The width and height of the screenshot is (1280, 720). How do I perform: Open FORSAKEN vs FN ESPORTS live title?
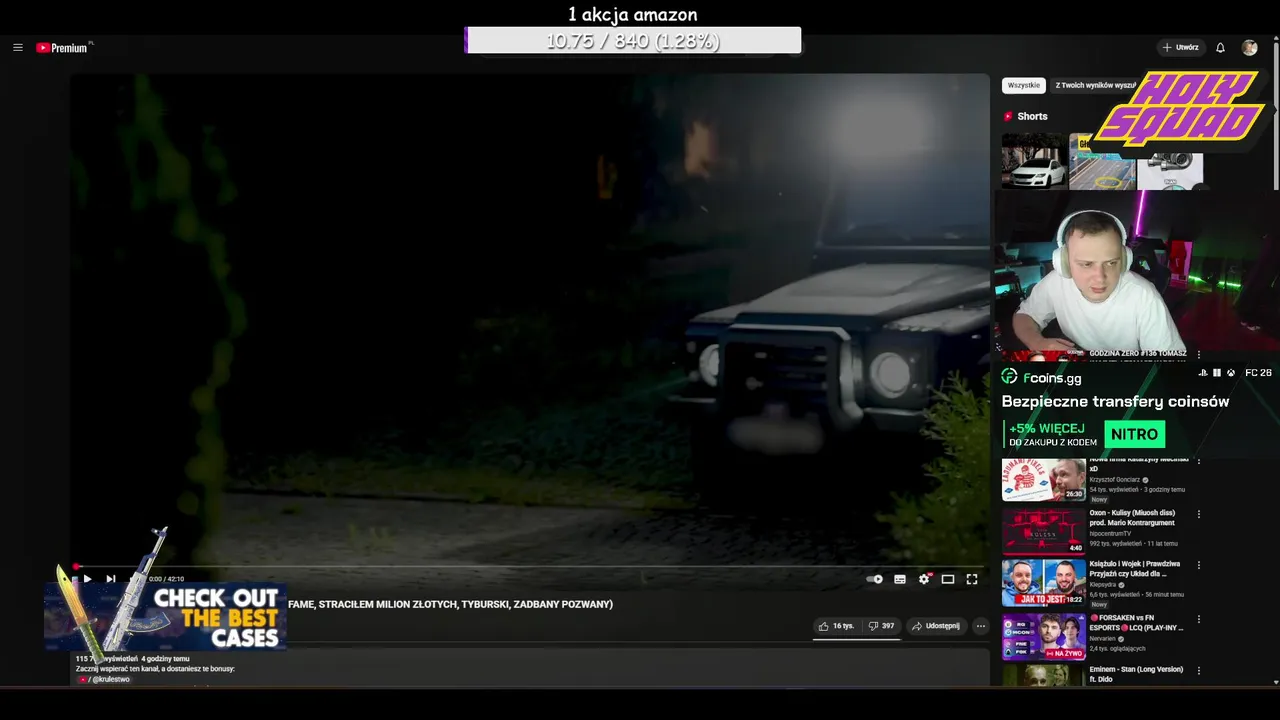tap(1137, 623)
